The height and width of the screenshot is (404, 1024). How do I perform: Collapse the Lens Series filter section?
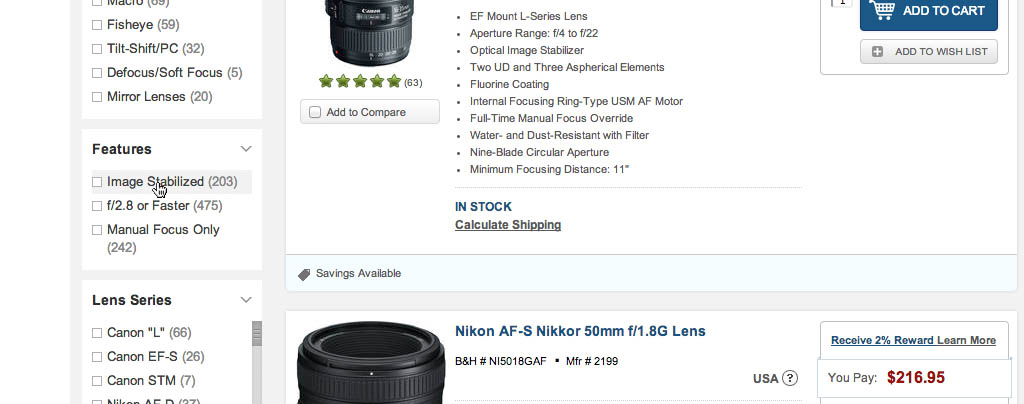(x=246, y=300)
